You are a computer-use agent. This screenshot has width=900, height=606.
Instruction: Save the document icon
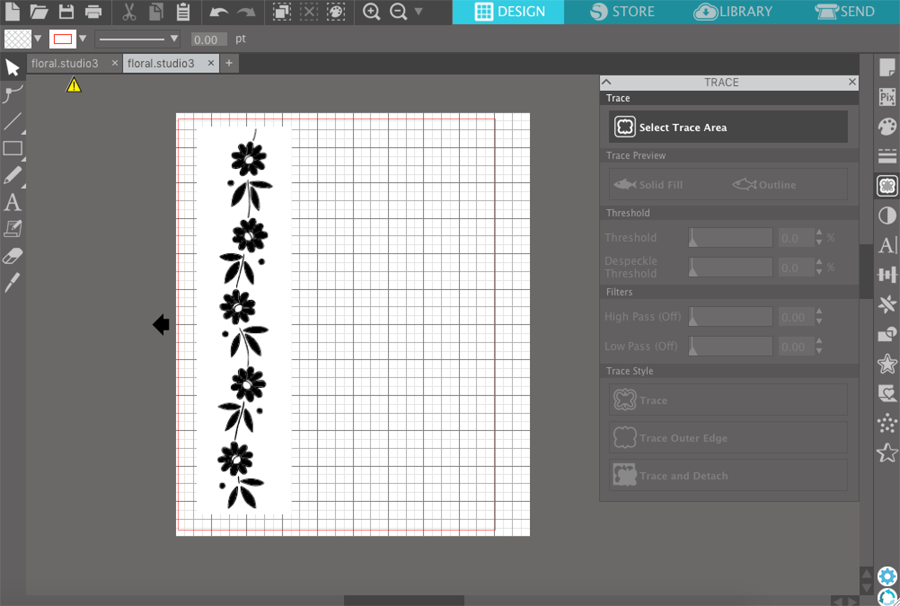(x=67, y=11)
